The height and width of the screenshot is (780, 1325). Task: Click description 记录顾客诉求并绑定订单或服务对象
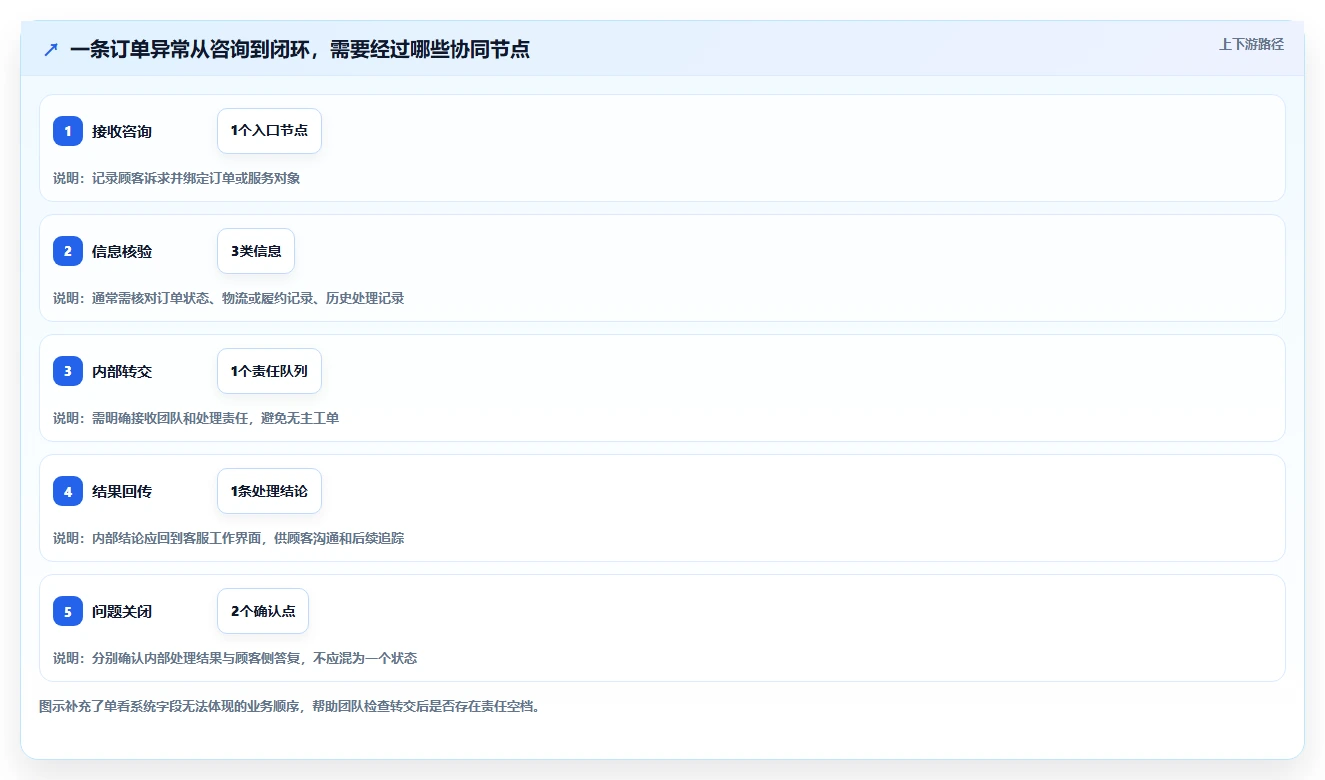click(177, 178)
